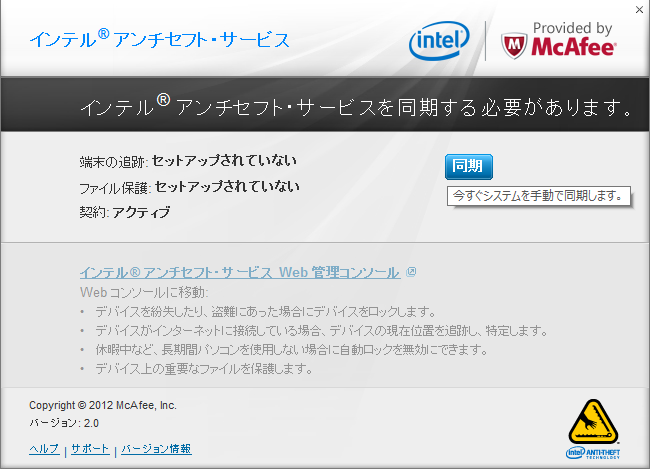650x469 pixels.
Task: Click the バージョン: 2.0 text
Action: [x=64, y=423]
